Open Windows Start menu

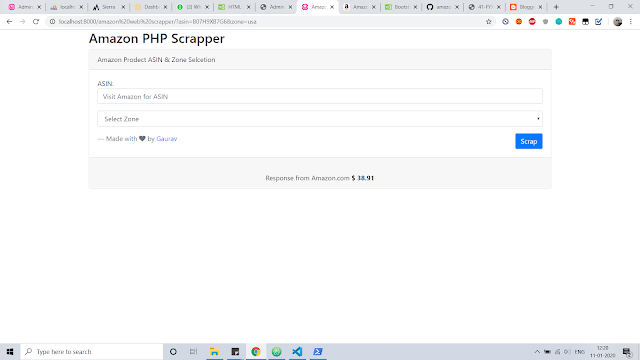click(10, 351)
